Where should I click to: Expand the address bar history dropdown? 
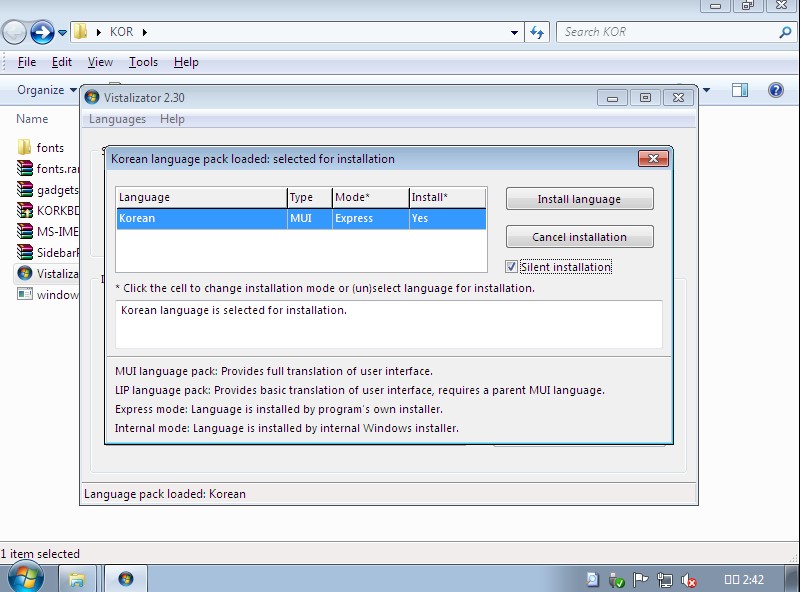tap(514, 33)
